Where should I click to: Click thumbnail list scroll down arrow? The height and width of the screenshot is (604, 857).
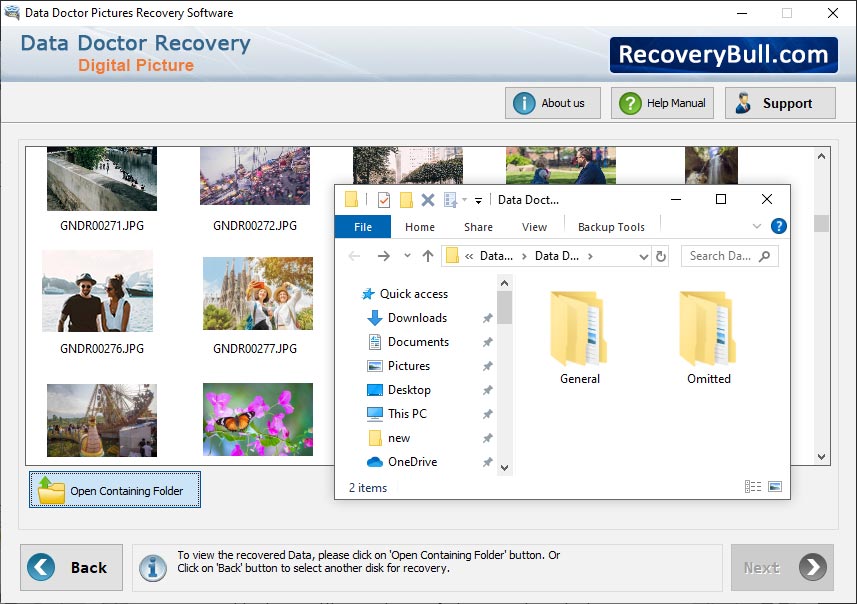tap(821, 456)
